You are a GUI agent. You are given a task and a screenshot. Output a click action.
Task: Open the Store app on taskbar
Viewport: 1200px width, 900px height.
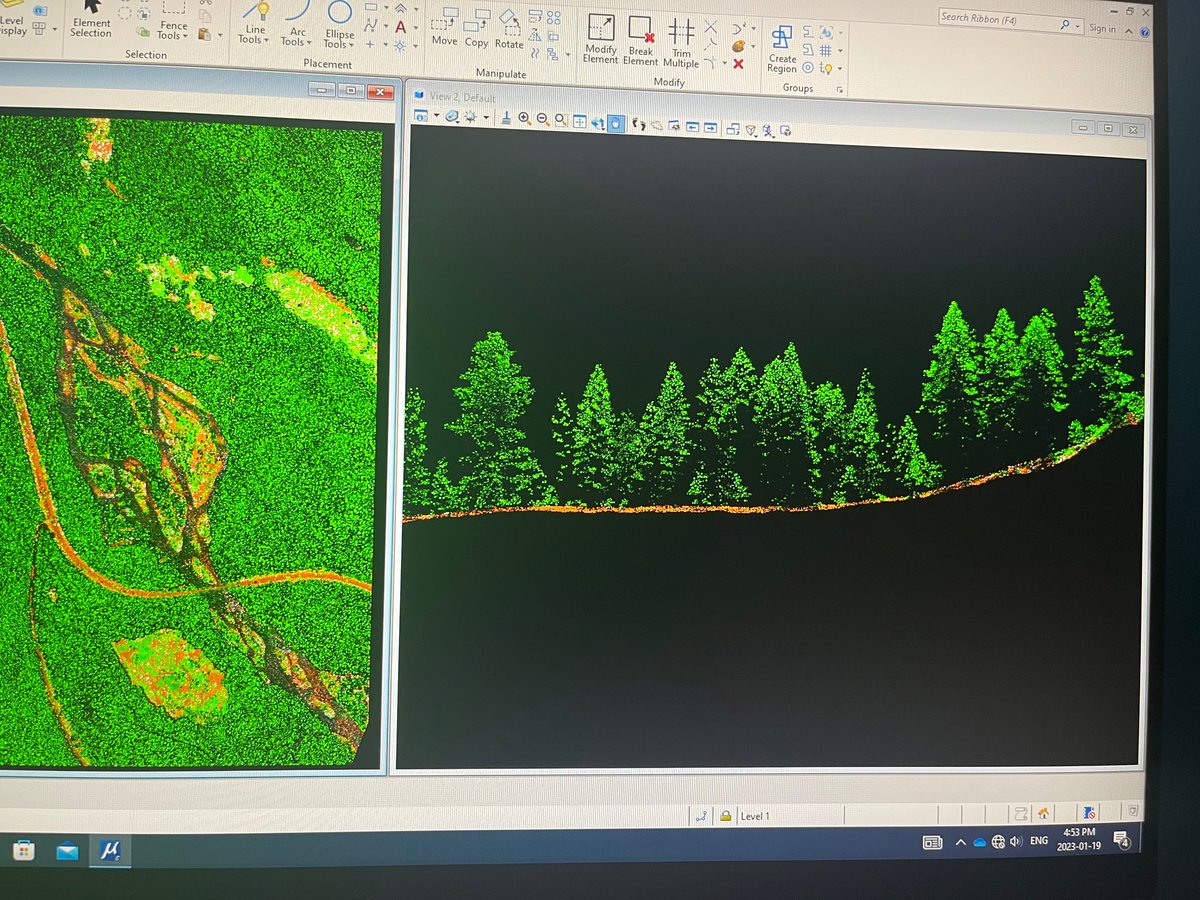23,852
